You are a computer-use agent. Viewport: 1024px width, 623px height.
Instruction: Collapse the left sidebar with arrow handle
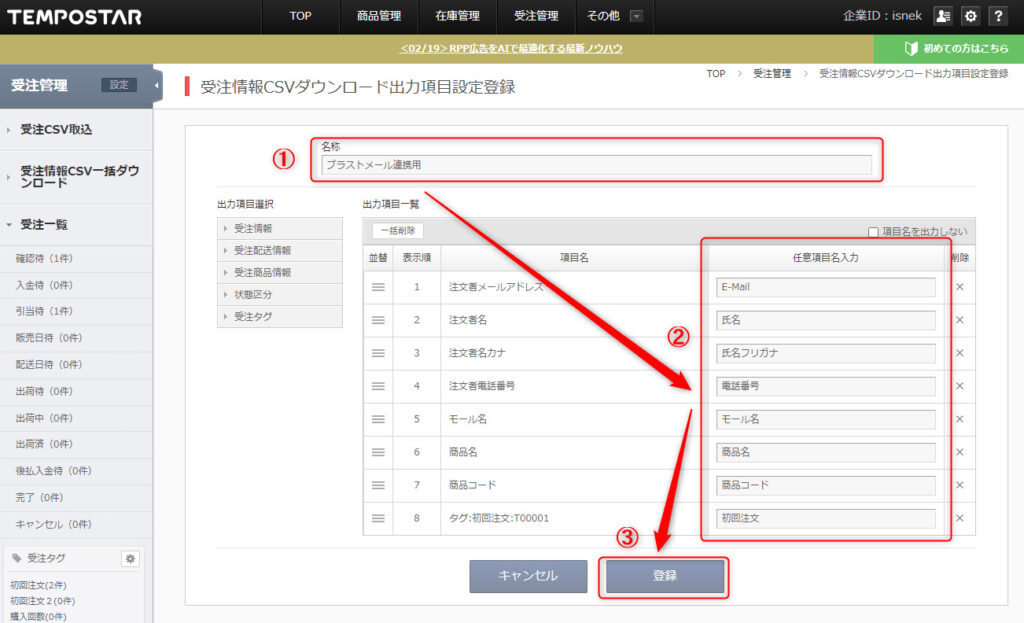coord(157,85)
